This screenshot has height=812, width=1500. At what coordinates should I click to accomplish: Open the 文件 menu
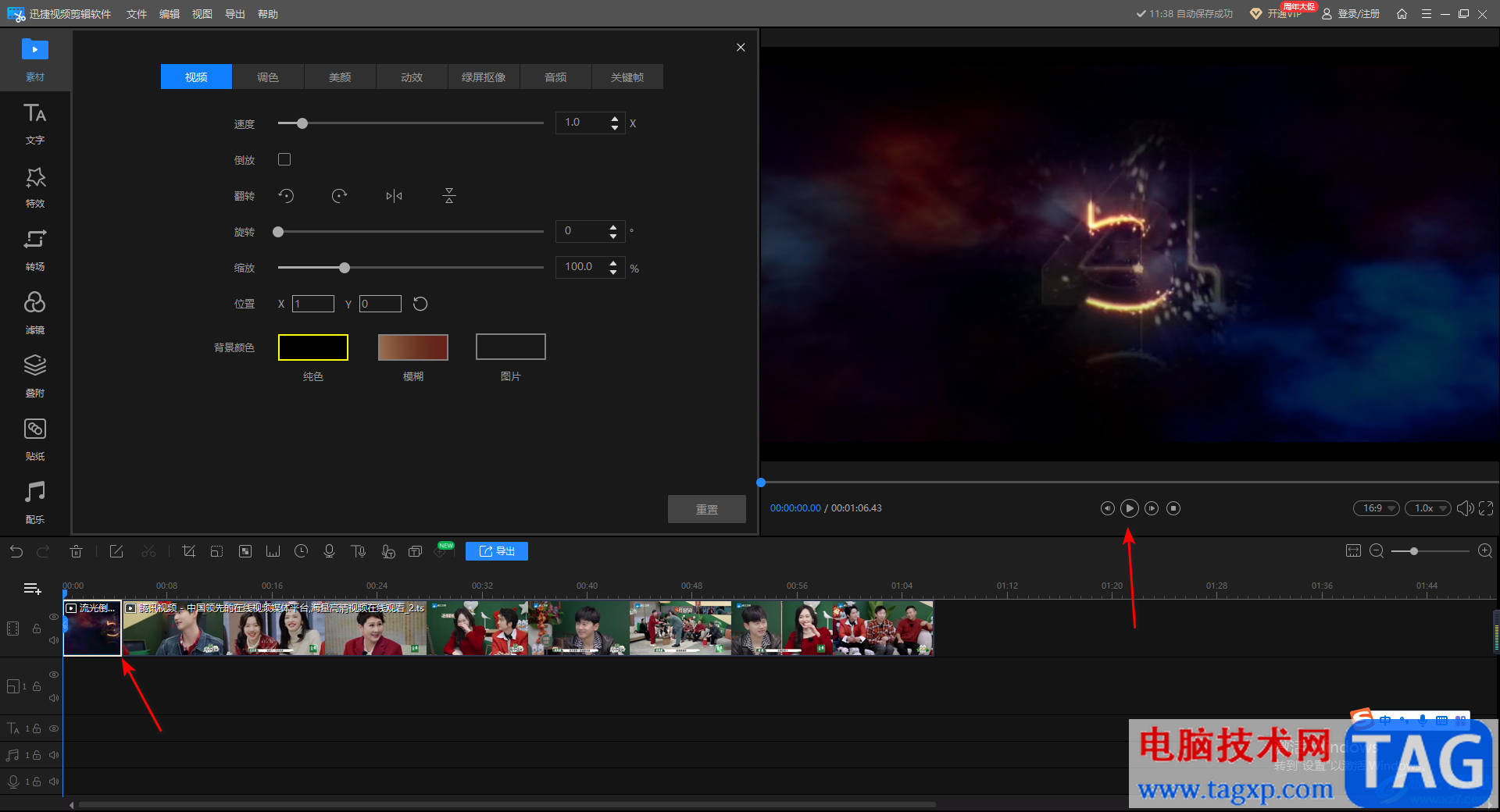click(137, 14)
